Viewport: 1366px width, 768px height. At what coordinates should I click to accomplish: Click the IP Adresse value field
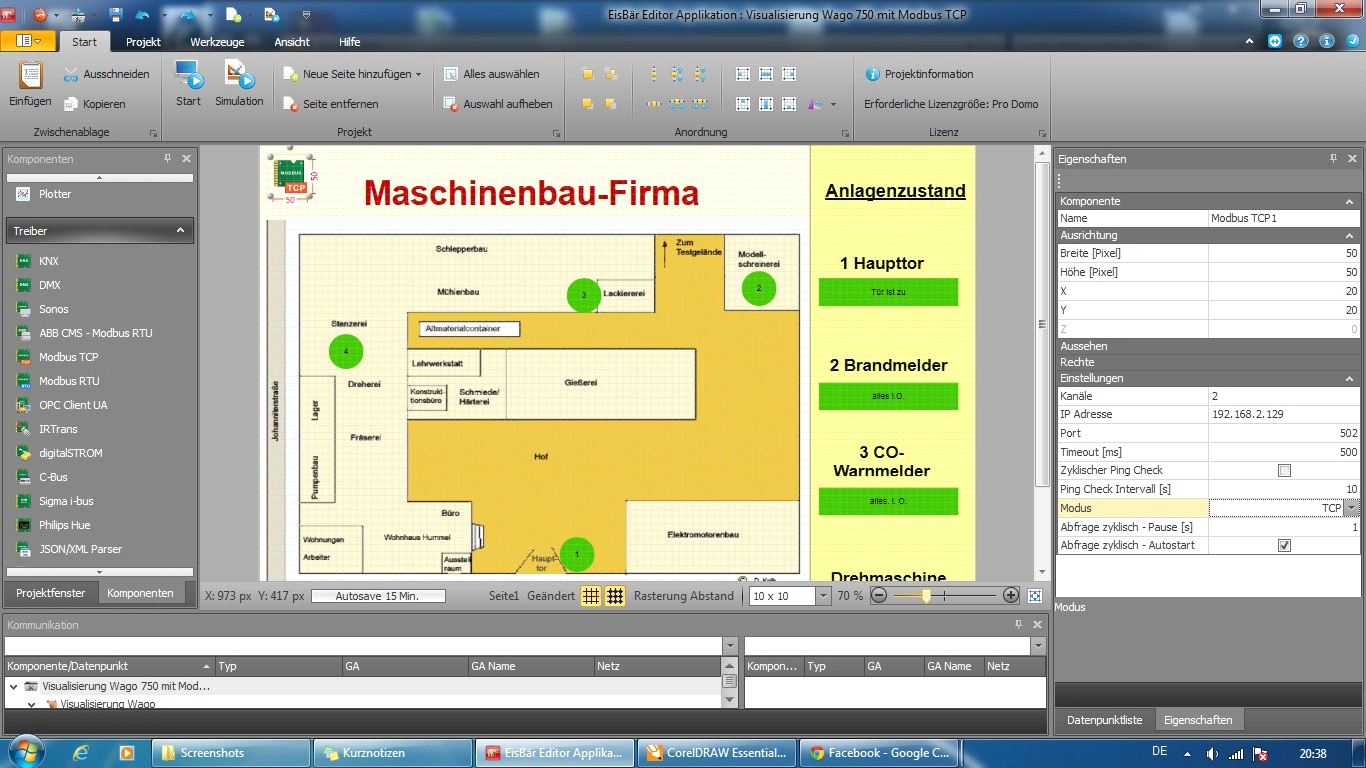click(x=1284, y=414)
